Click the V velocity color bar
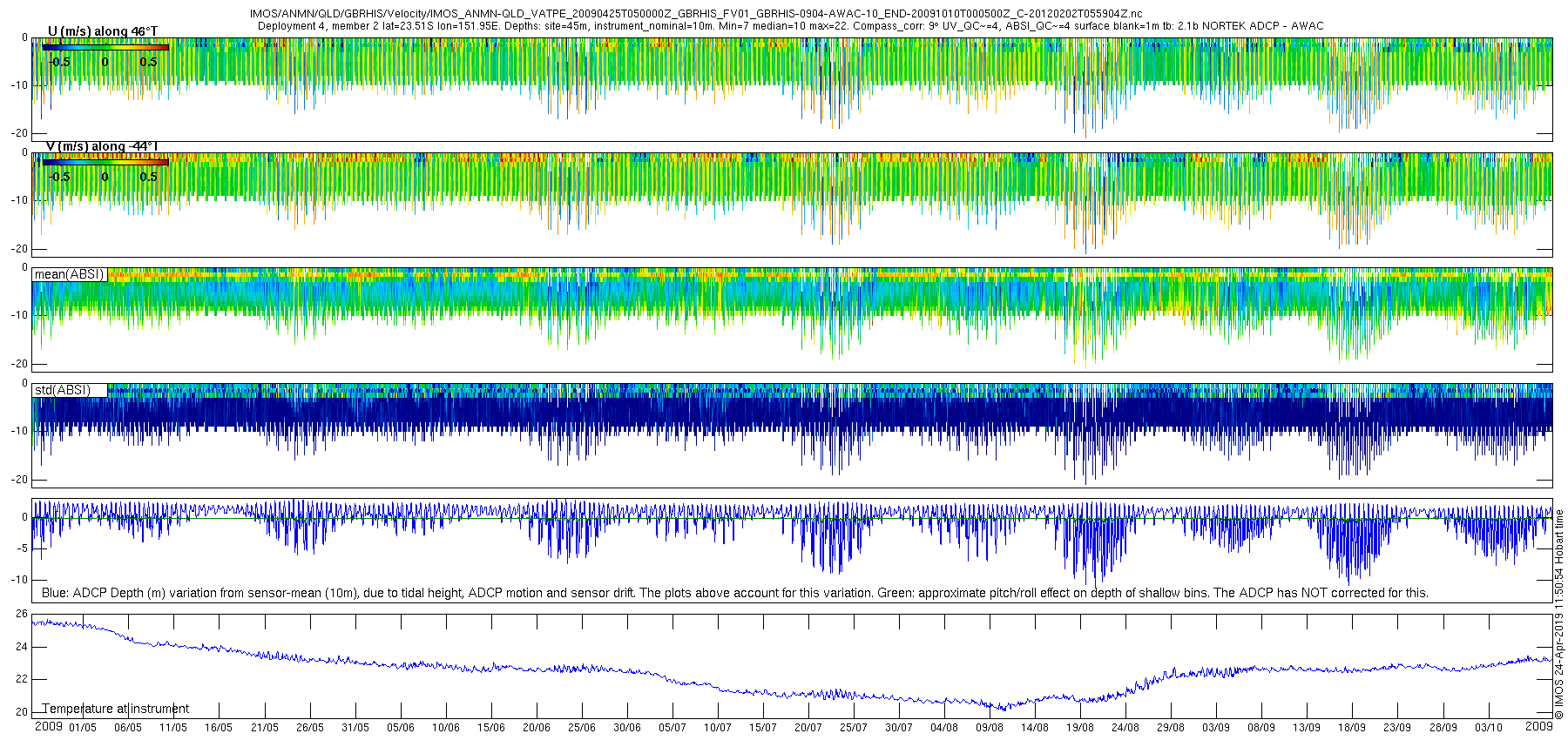The image size is (1568, 740). [x=105, y=162]
